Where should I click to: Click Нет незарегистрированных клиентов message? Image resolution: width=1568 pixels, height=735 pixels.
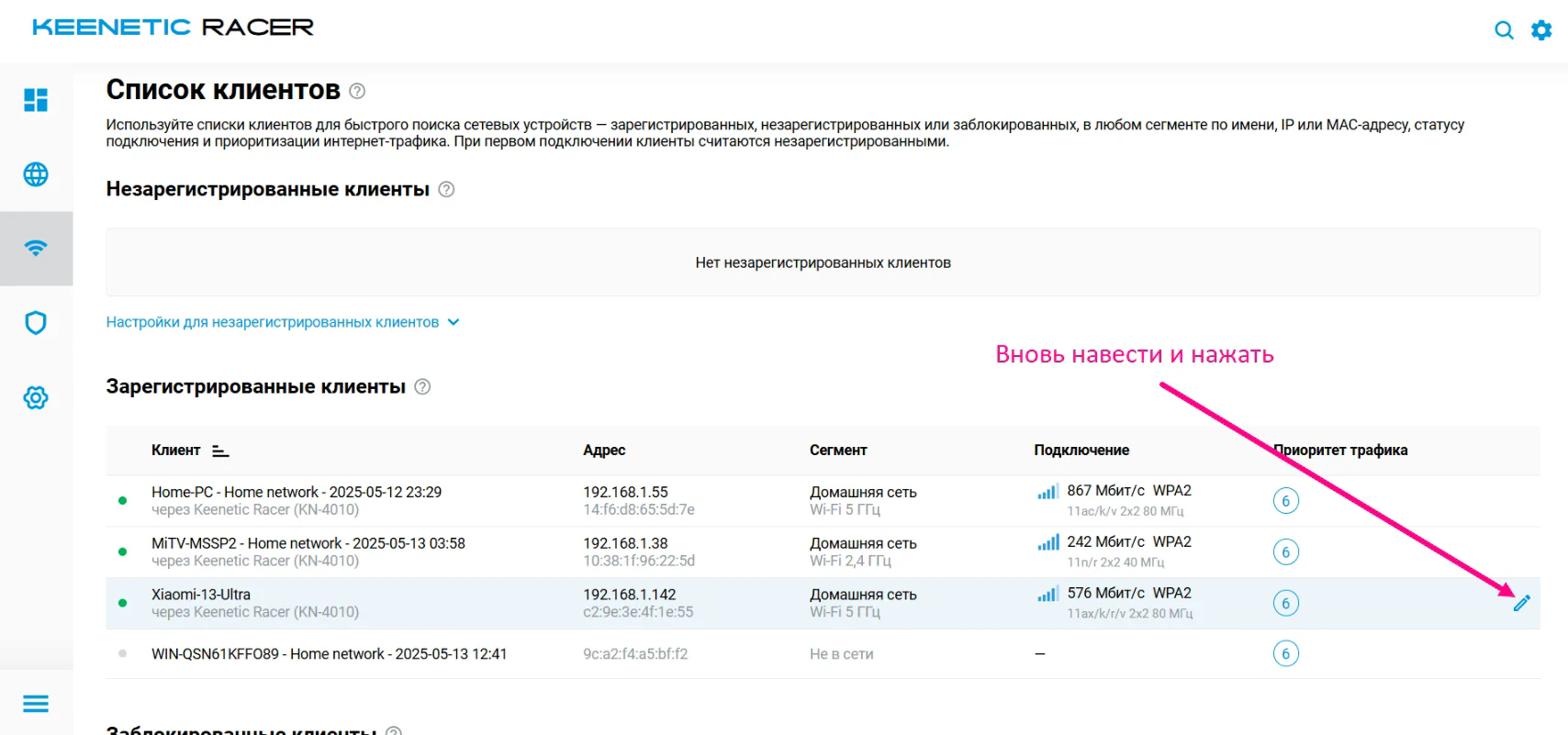pos(823,263)
